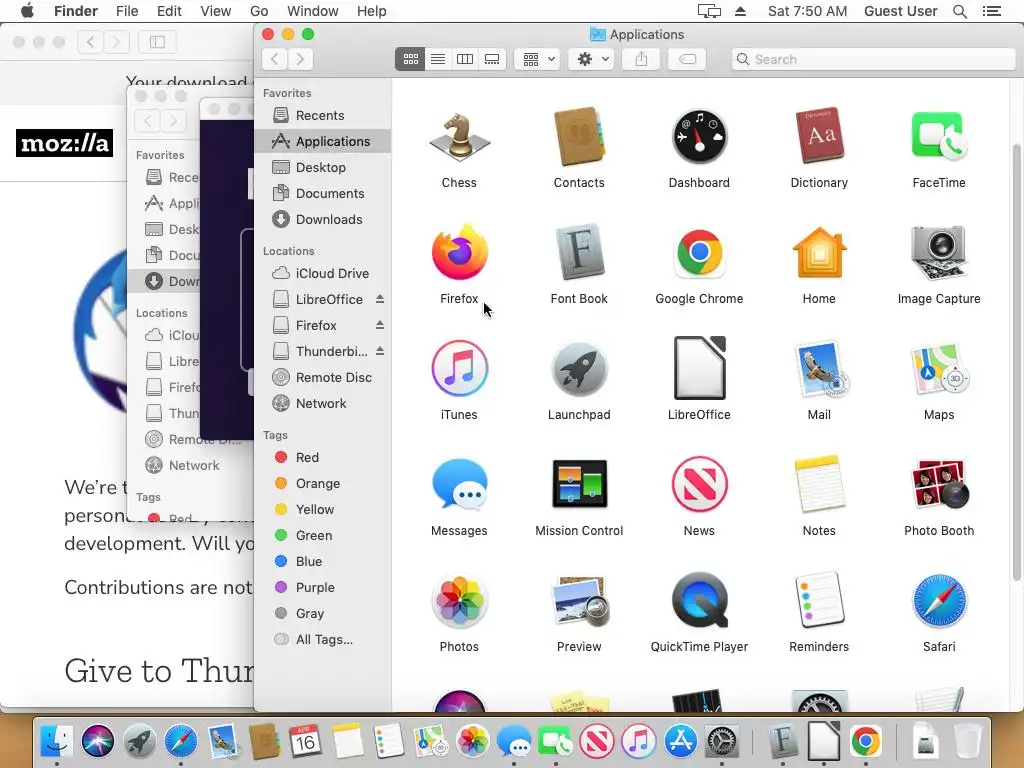Switch to list view in toolbar
1024x768 pixels.
click(x=438, y=59)
